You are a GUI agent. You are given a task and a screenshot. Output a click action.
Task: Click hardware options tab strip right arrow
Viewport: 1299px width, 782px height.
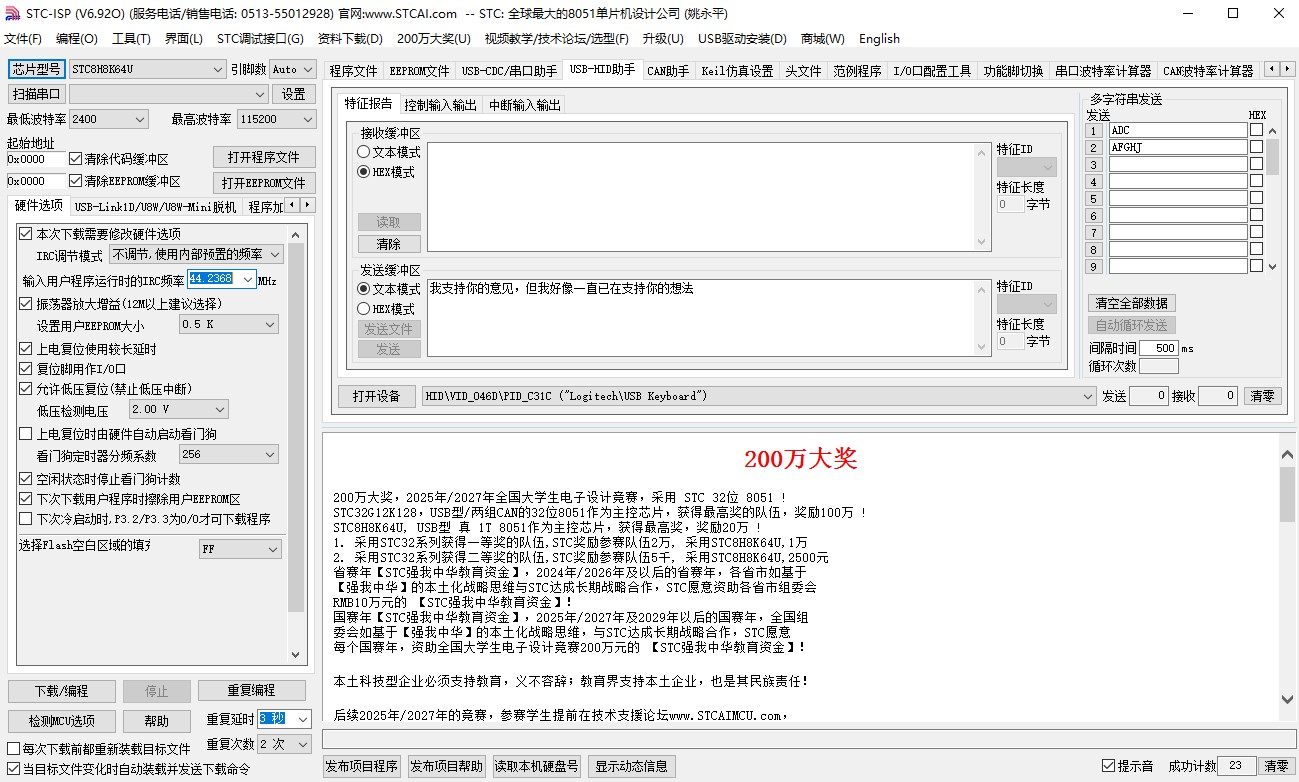click(307, 205)
